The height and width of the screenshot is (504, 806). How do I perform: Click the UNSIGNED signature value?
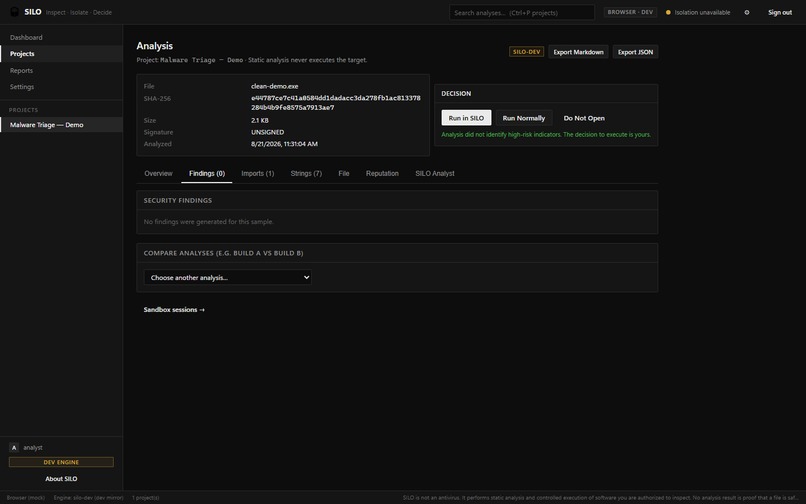(x=267, y=132)
